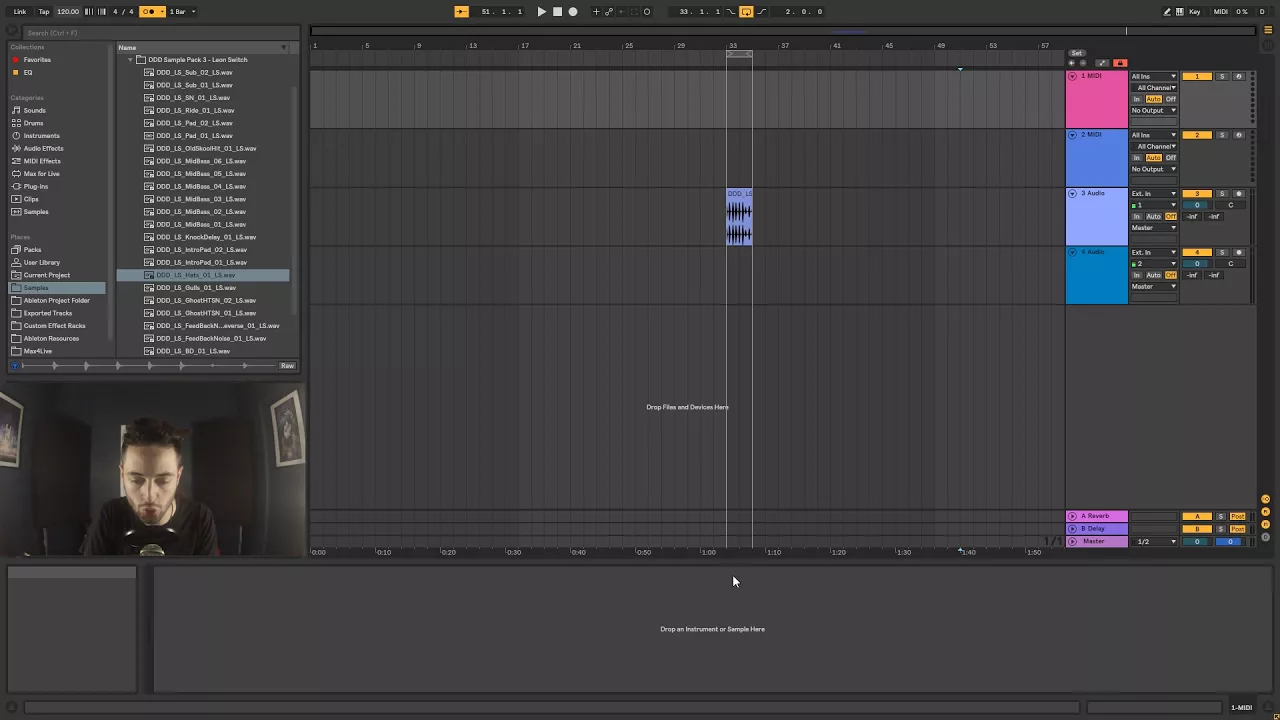Solo the 2 MIDI track
Screen dimensions: 1280x720
tap(1221, 135)
